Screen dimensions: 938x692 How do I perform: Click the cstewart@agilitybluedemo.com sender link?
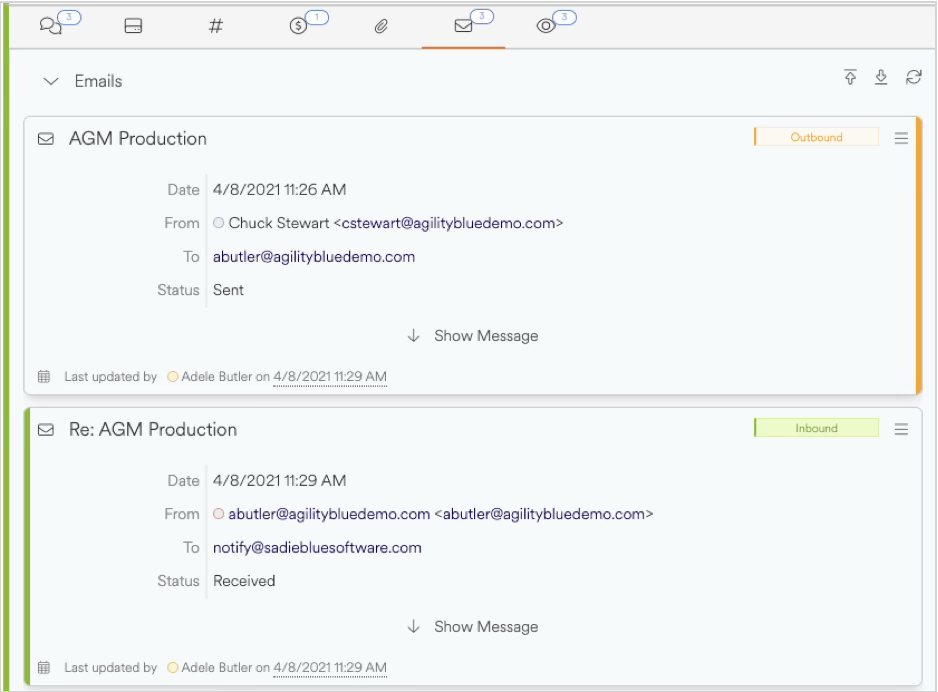pyautogui.click(x=449, y=223)
